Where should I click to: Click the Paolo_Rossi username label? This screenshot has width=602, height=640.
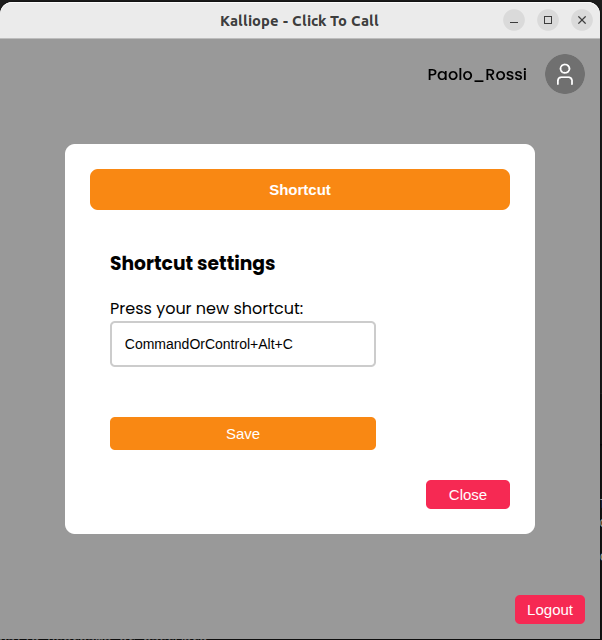point(477,75)
